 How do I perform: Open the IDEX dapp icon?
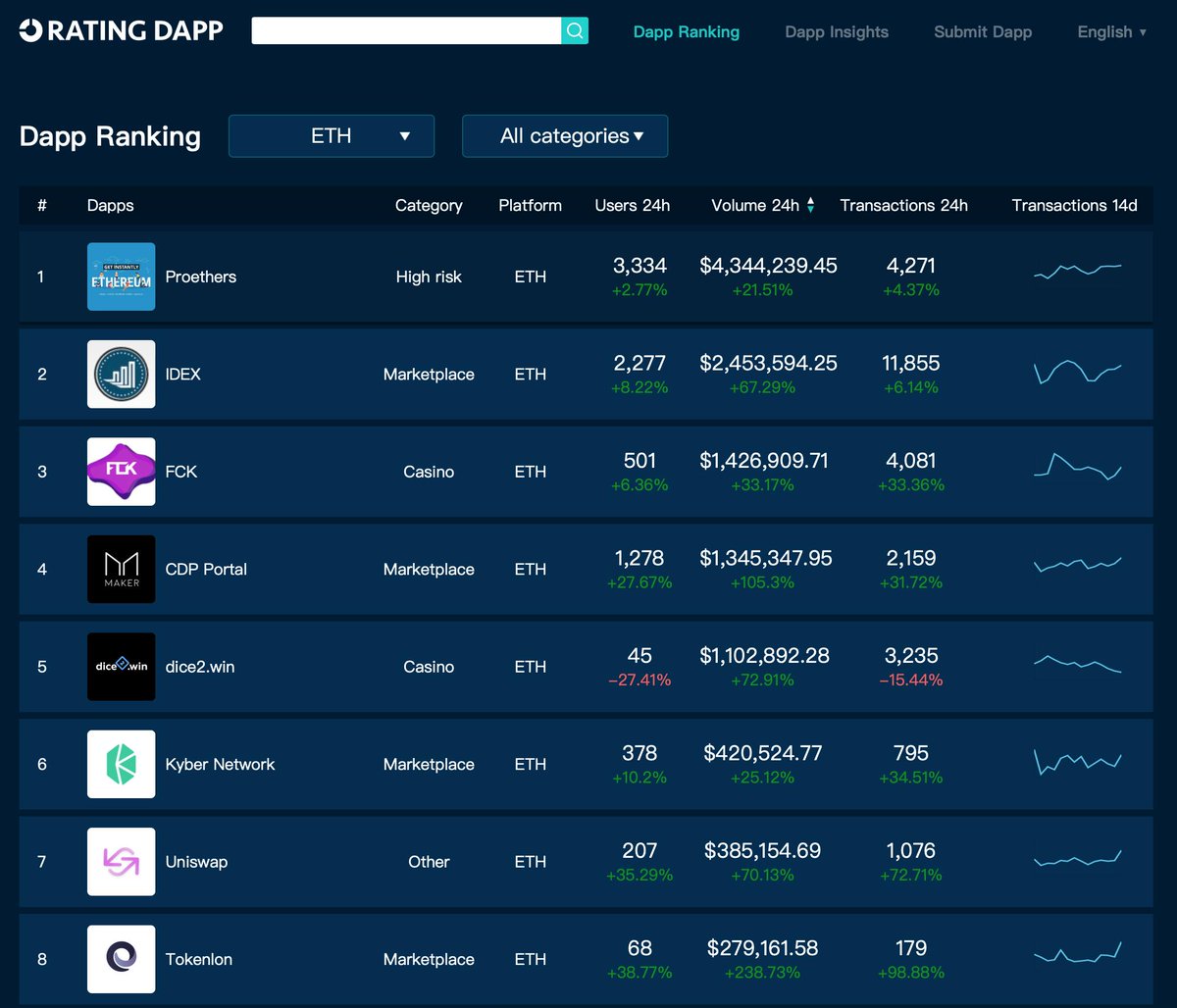122,374
